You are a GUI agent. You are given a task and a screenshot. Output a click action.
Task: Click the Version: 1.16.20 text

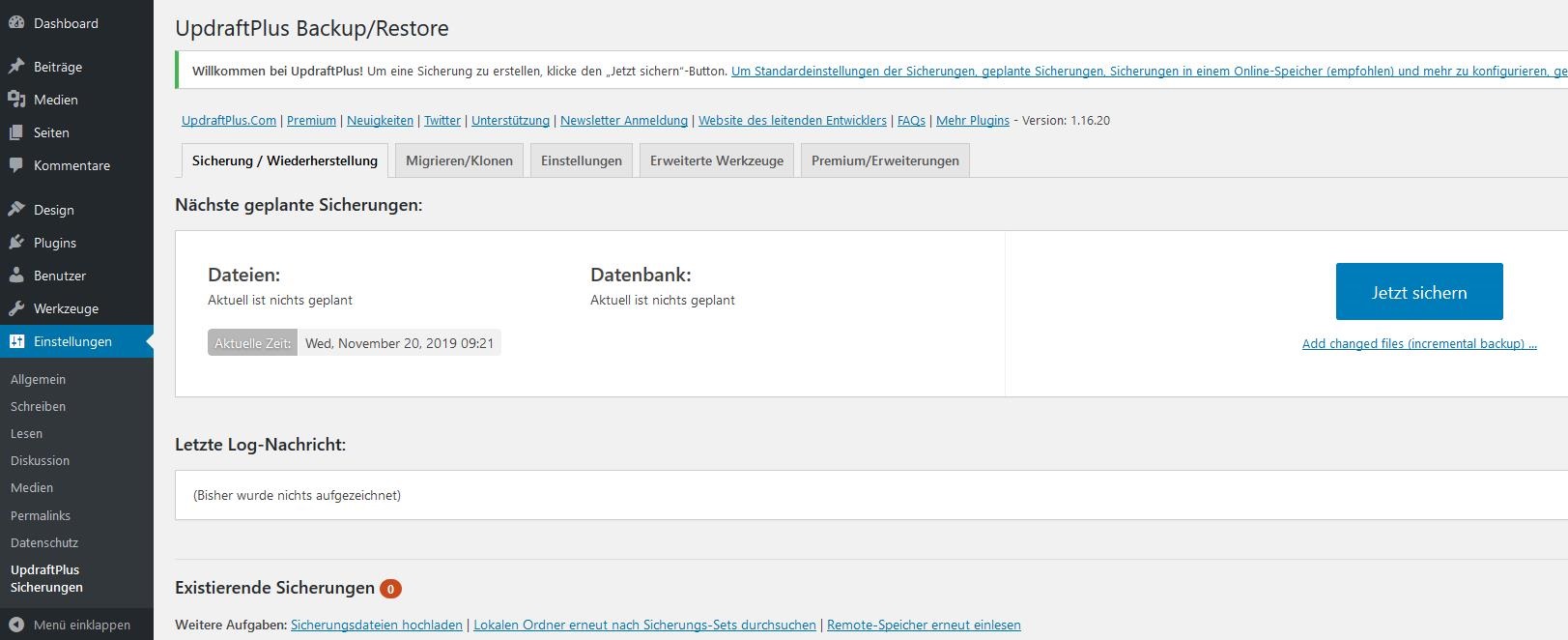1066,120
